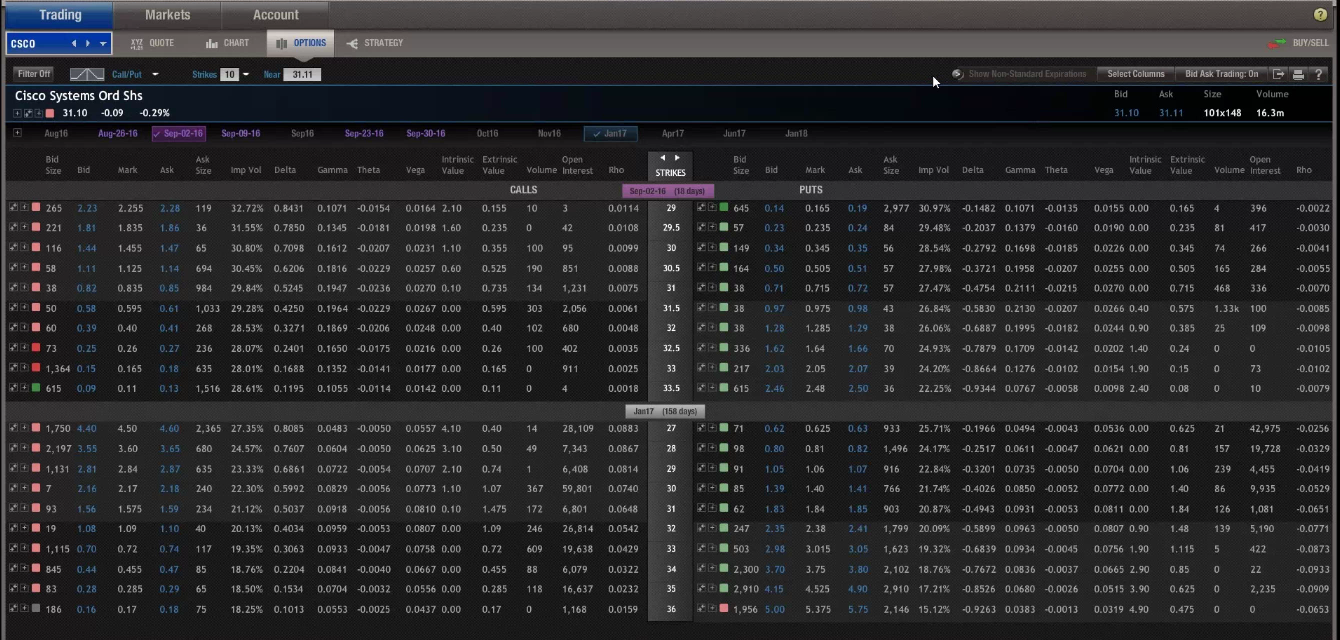Switch to the Account tab
This screenshot has height=640, width=1340.
click(x=275, y=15)
